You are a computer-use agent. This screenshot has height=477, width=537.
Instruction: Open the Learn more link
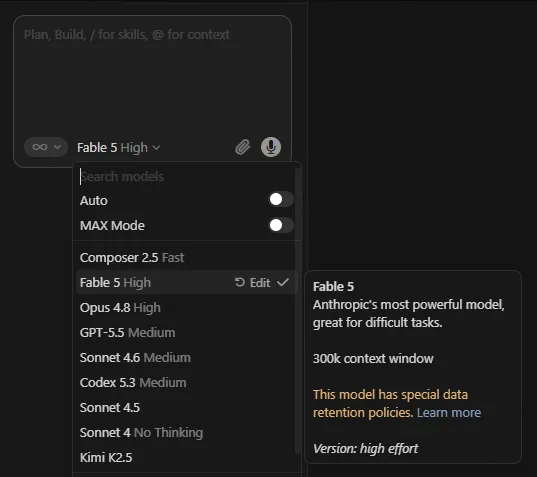click(449, 413)
